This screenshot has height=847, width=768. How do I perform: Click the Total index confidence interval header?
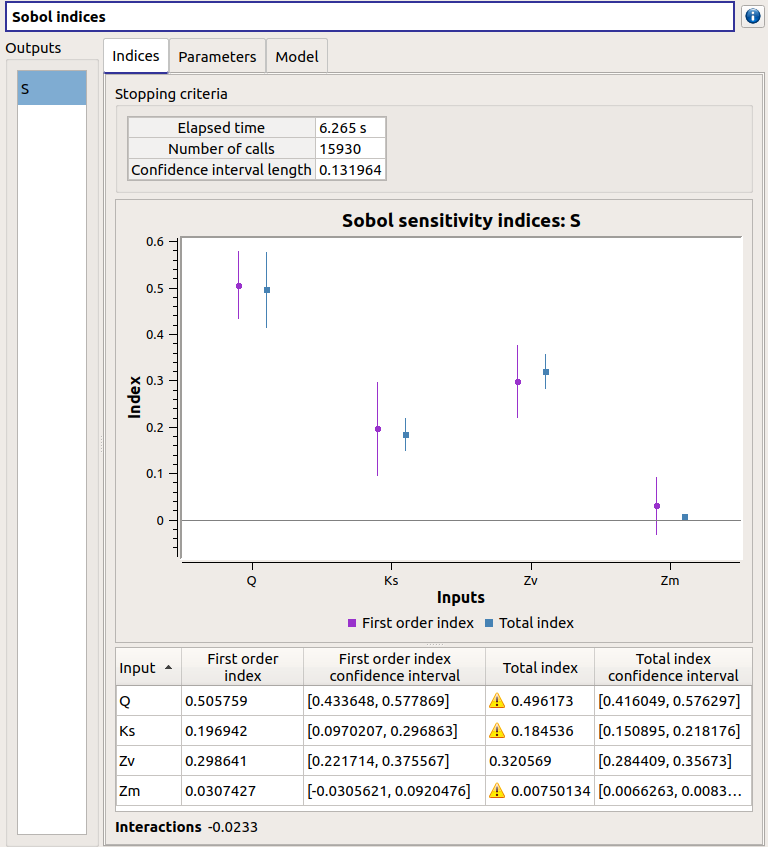coord(673,667)
